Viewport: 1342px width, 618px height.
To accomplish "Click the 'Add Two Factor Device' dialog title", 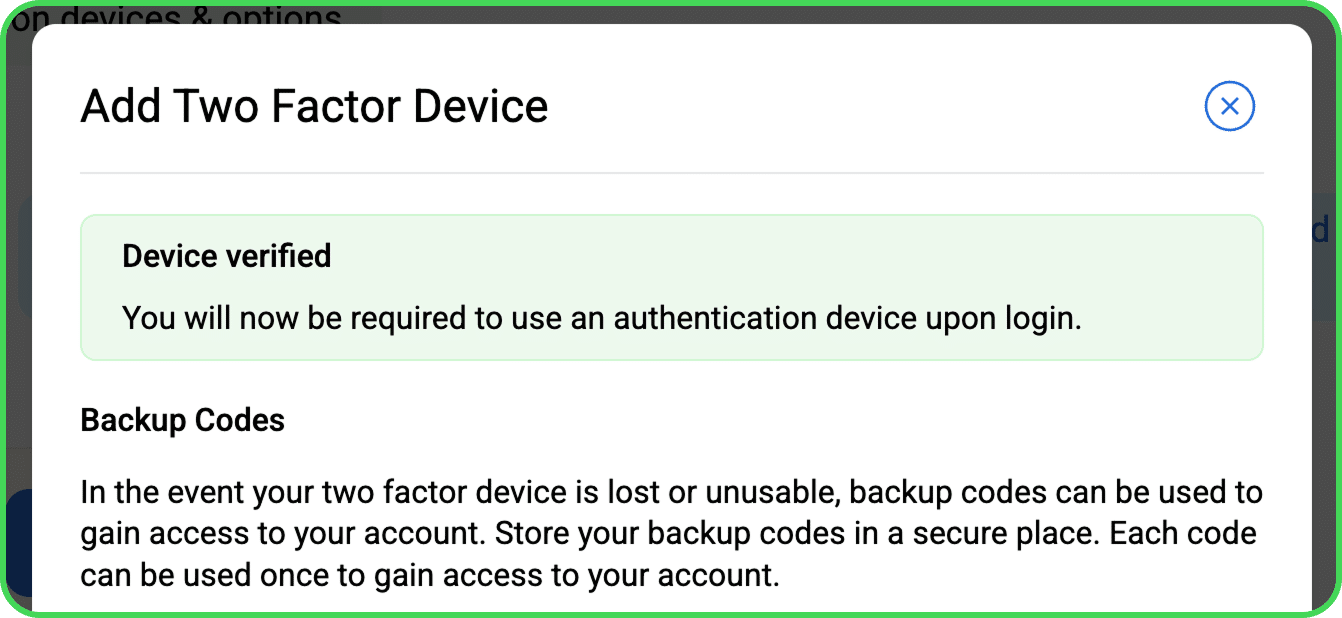I will click(x=314, y=106).
